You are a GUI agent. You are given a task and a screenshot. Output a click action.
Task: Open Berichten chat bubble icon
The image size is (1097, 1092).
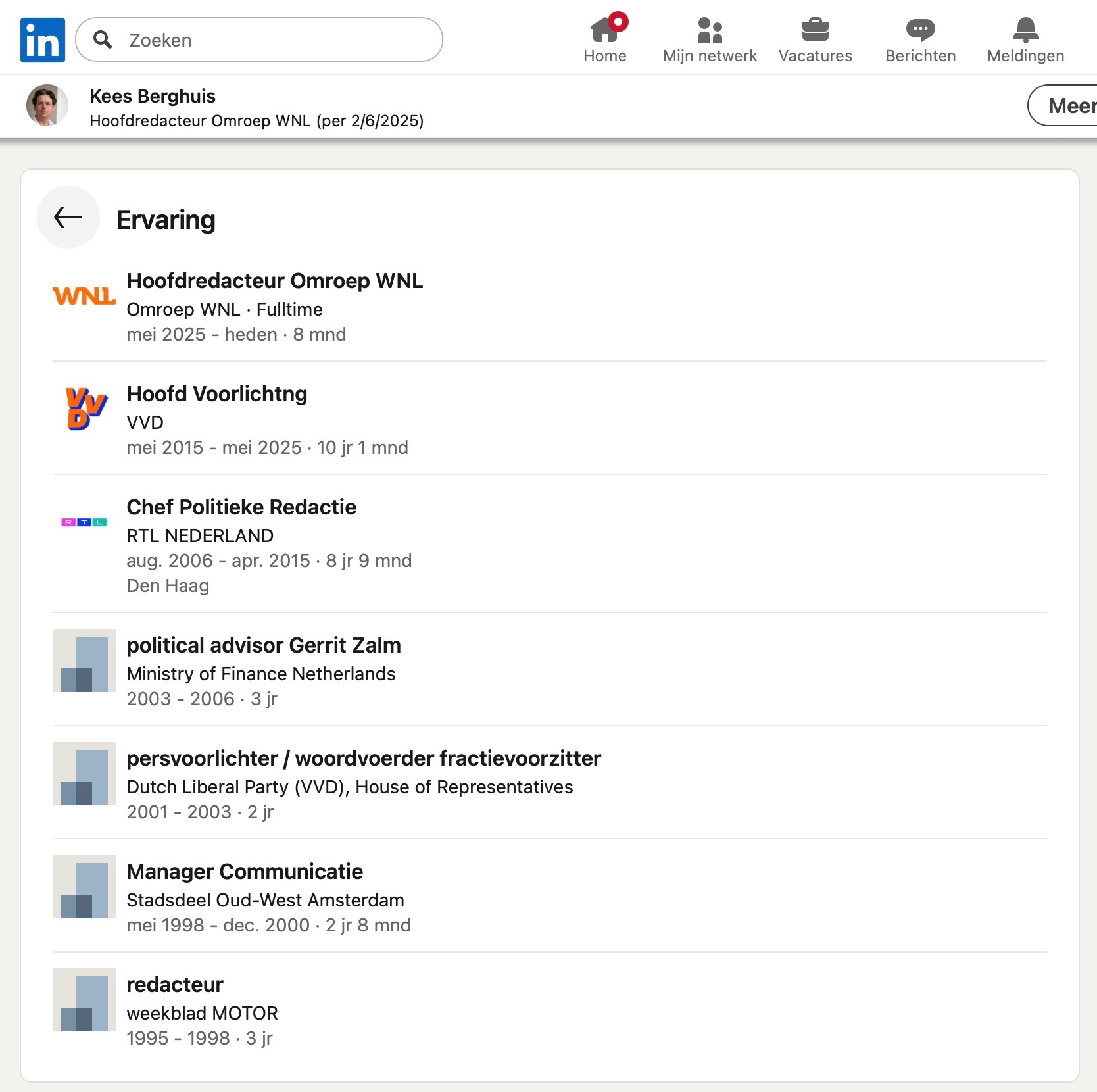point(921,30)
